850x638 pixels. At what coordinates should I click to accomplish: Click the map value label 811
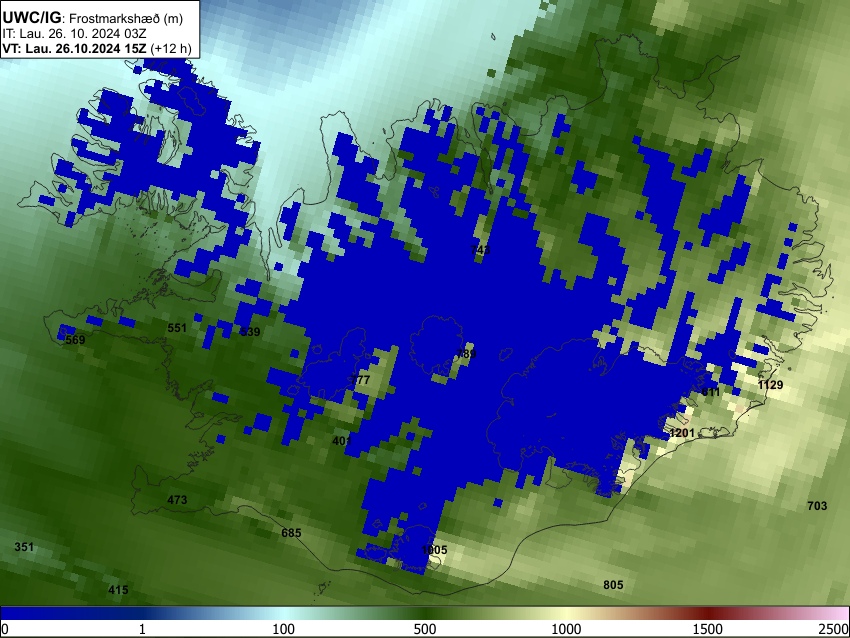tap(711, 392)
